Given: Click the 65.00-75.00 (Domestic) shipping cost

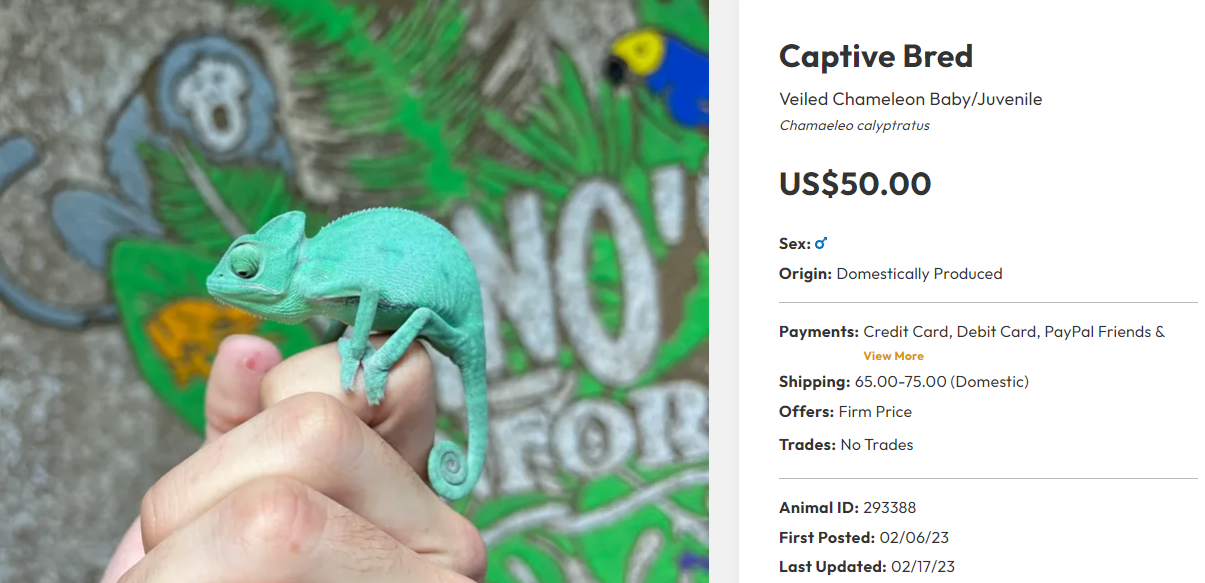Looking at the screenshot, I should pyautogui.click(x=941, y=382).
